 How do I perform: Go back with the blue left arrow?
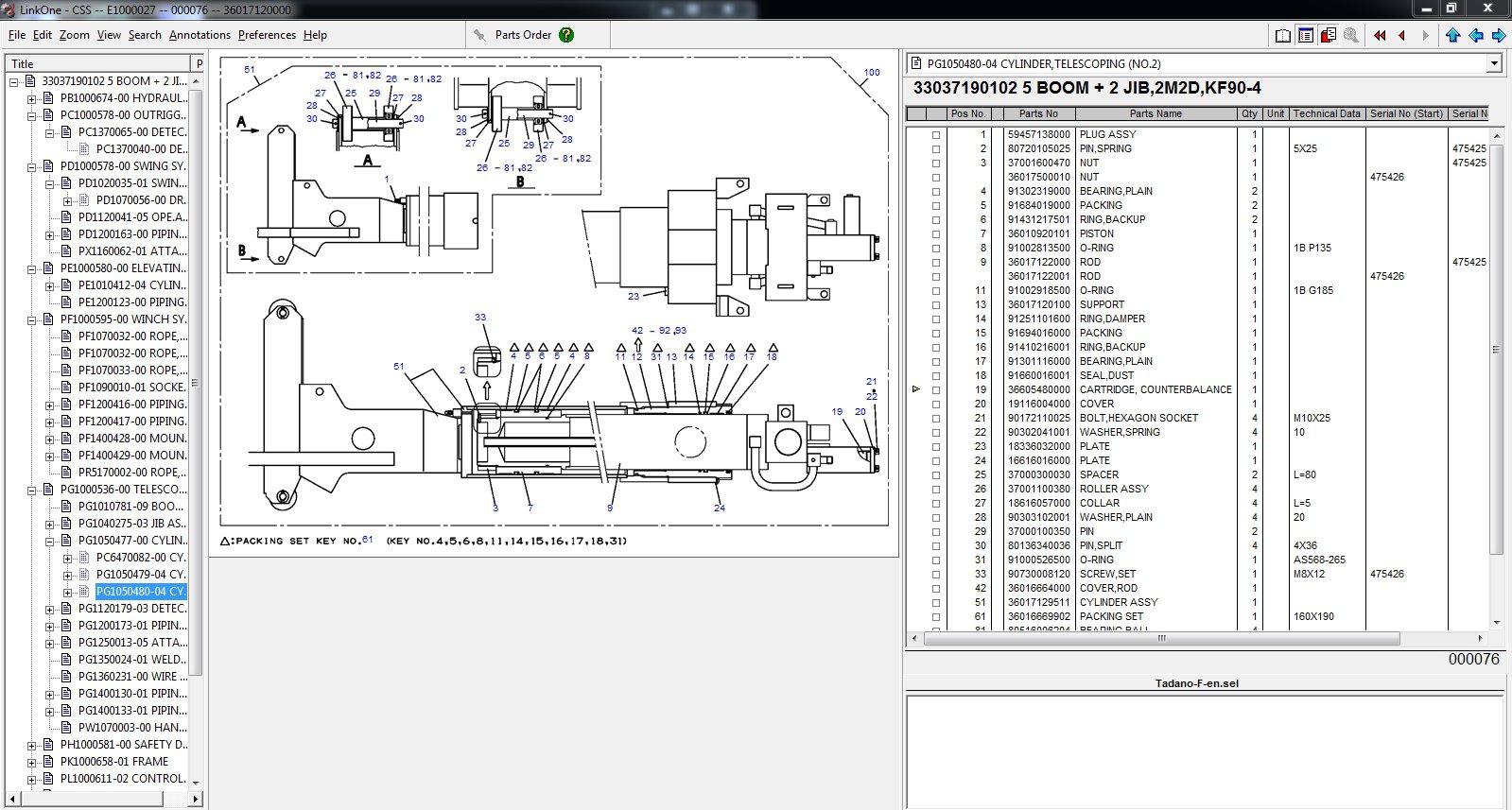click(x=1475, y=36)
